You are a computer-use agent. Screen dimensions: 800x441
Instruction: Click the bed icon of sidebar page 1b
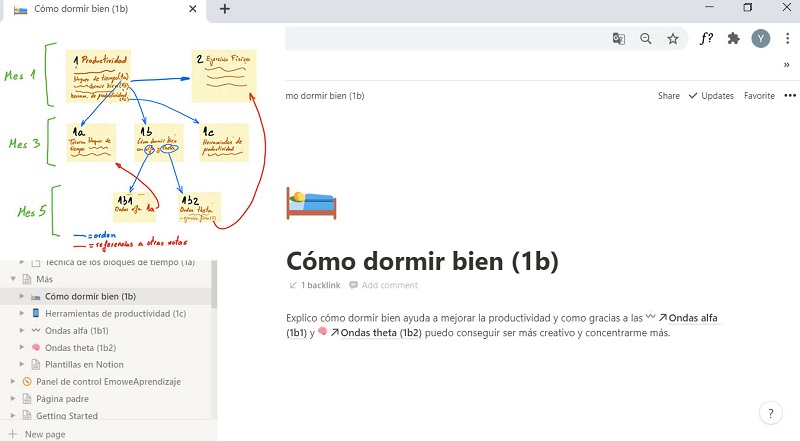tap(36, 297)
